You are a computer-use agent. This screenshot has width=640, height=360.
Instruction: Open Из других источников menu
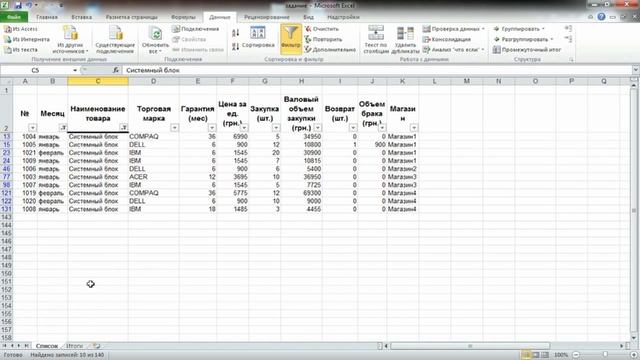(70, 39)
